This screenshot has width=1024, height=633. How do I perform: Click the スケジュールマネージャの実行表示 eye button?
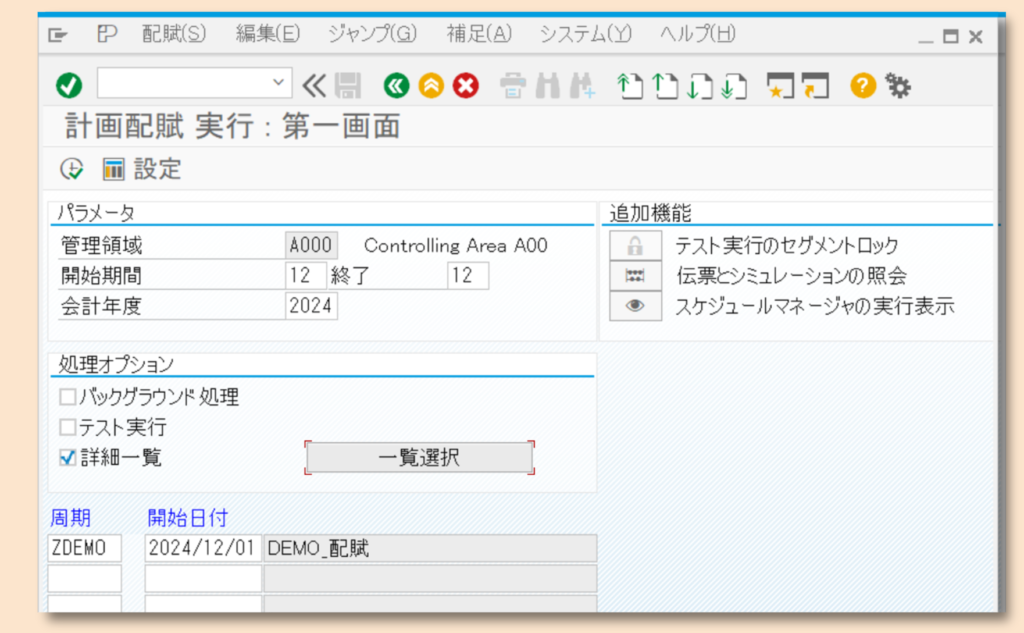635,306
